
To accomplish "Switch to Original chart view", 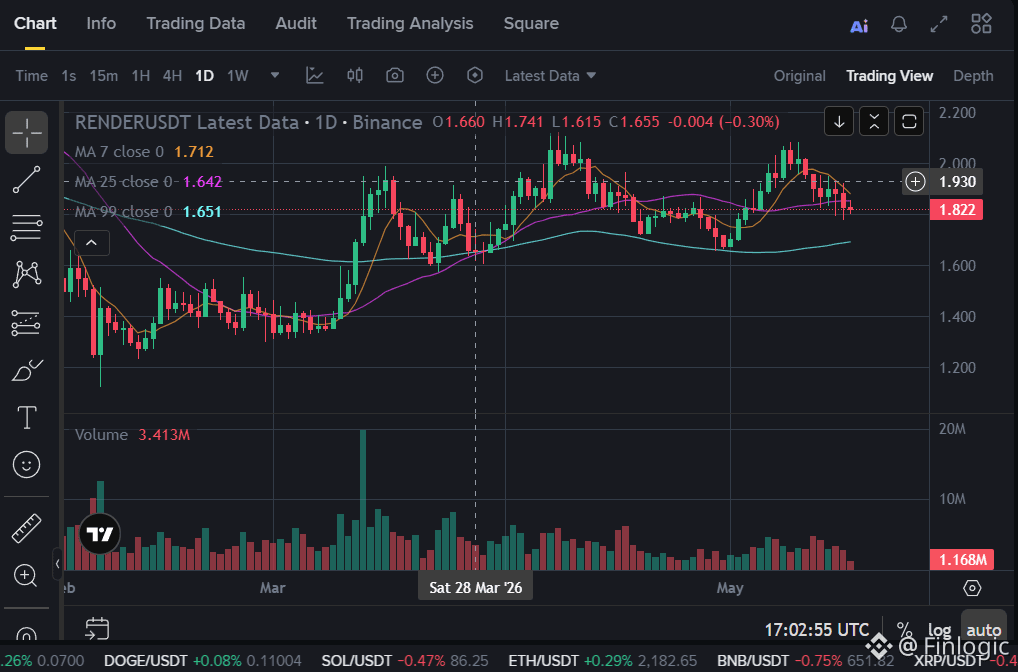I will click(x=799, y=76).
